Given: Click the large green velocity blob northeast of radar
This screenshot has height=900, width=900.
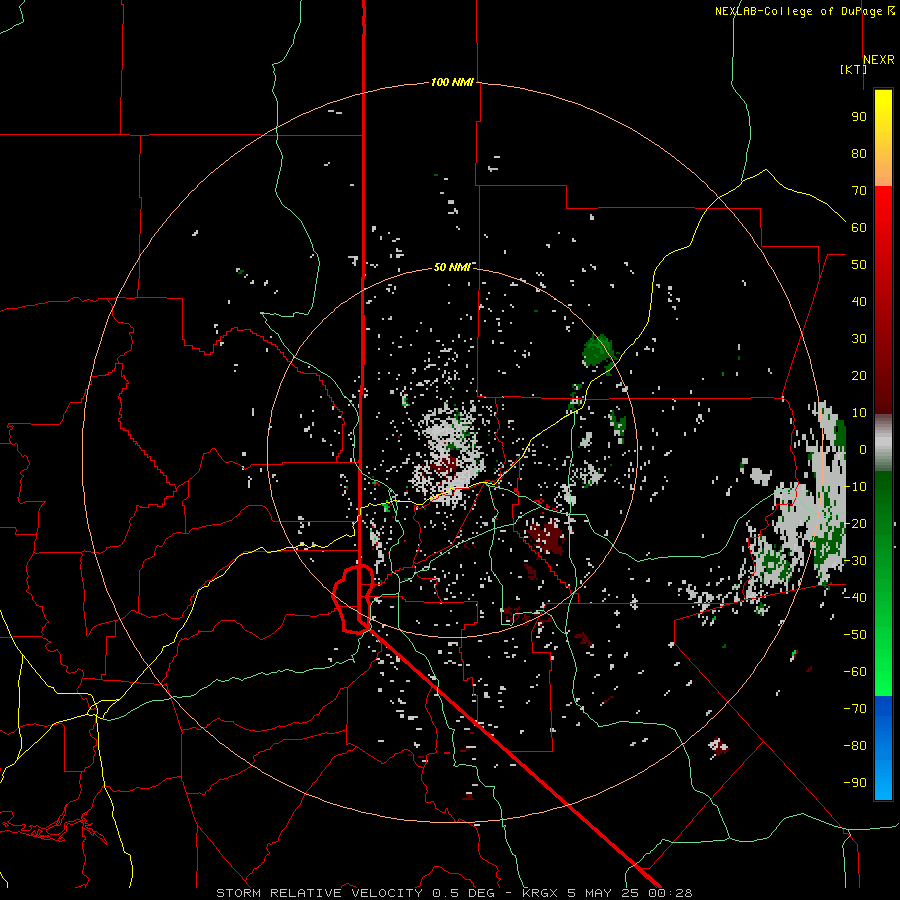Looking at the screenshot, I should (599, 351).
